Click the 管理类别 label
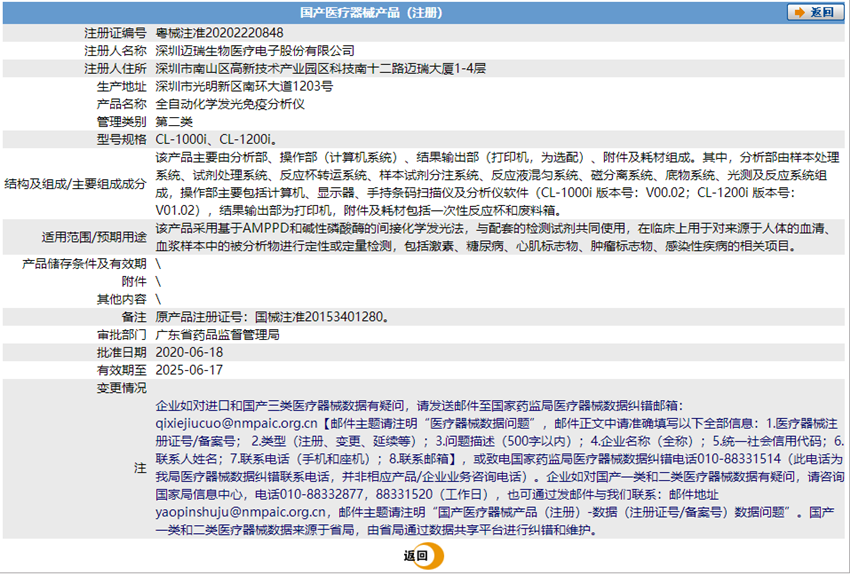 [x=121, y=122]
